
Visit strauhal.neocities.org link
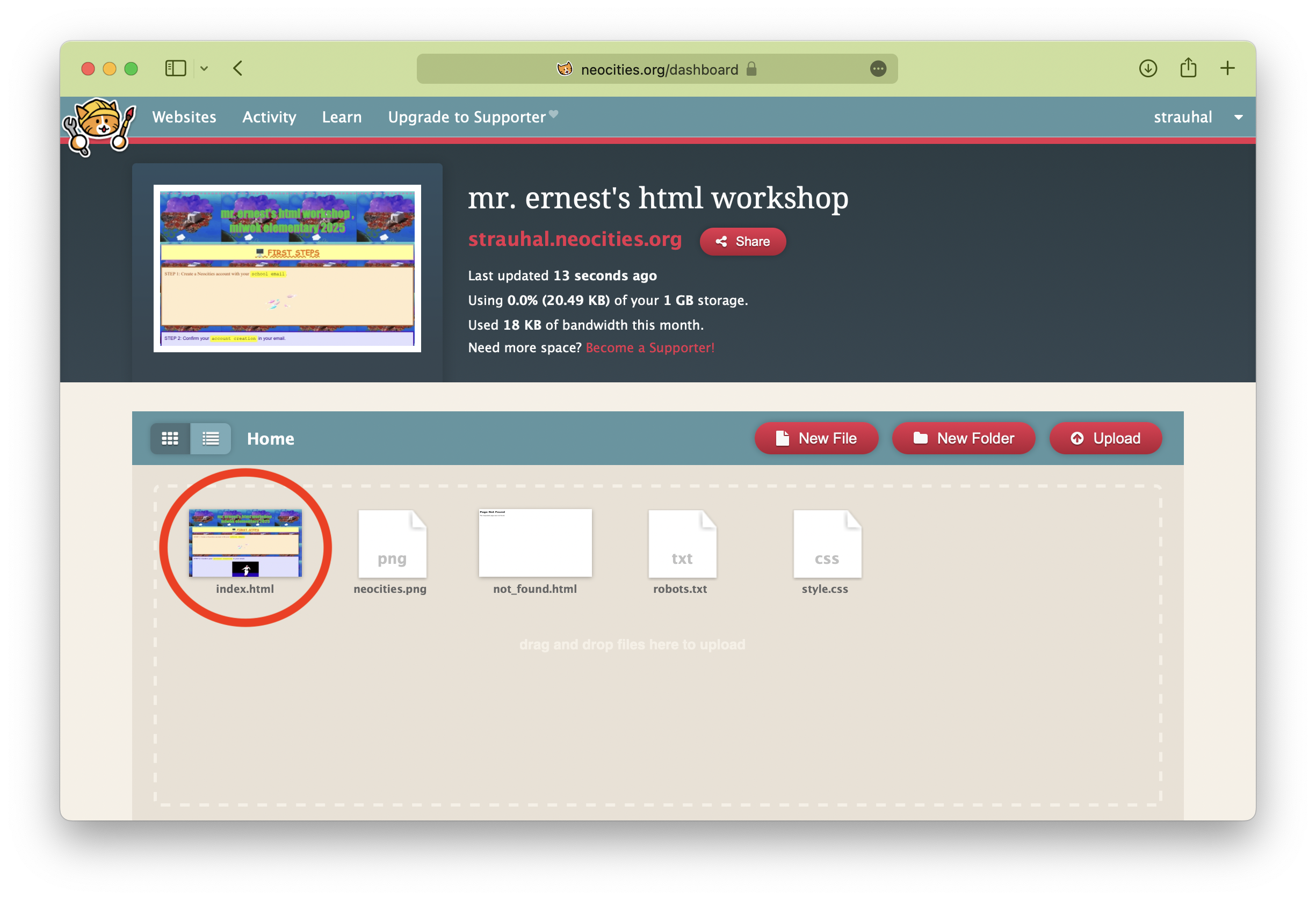tap(575, 239)
